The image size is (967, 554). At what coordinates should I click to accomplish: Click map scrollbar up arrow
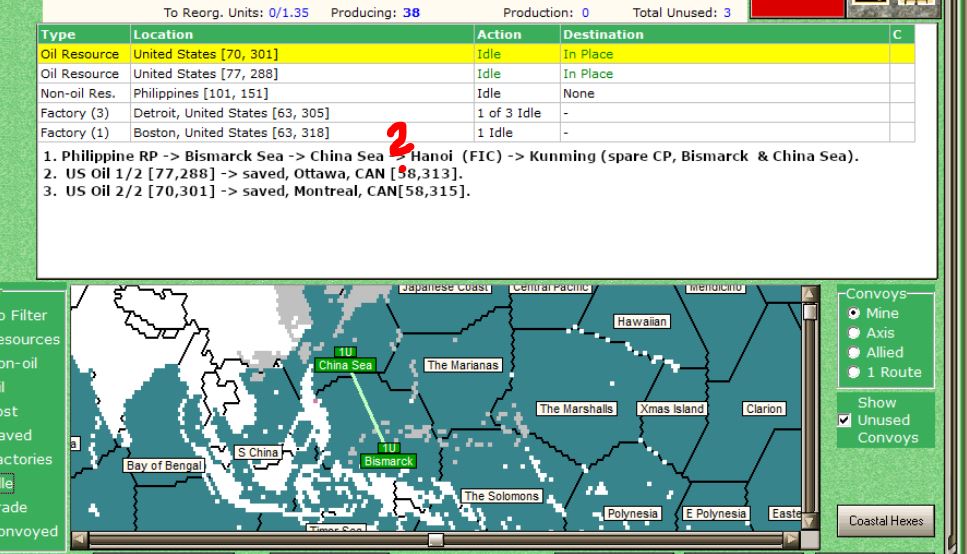pyautogui.click(x=810, y=294)
